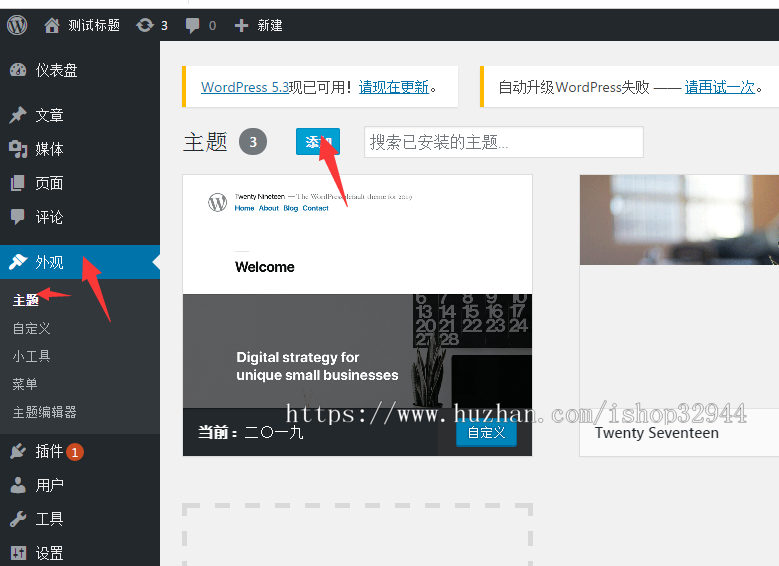Click the blue 添加 theme button
Screen dimensions: 779x566
(x=318, y=142)
